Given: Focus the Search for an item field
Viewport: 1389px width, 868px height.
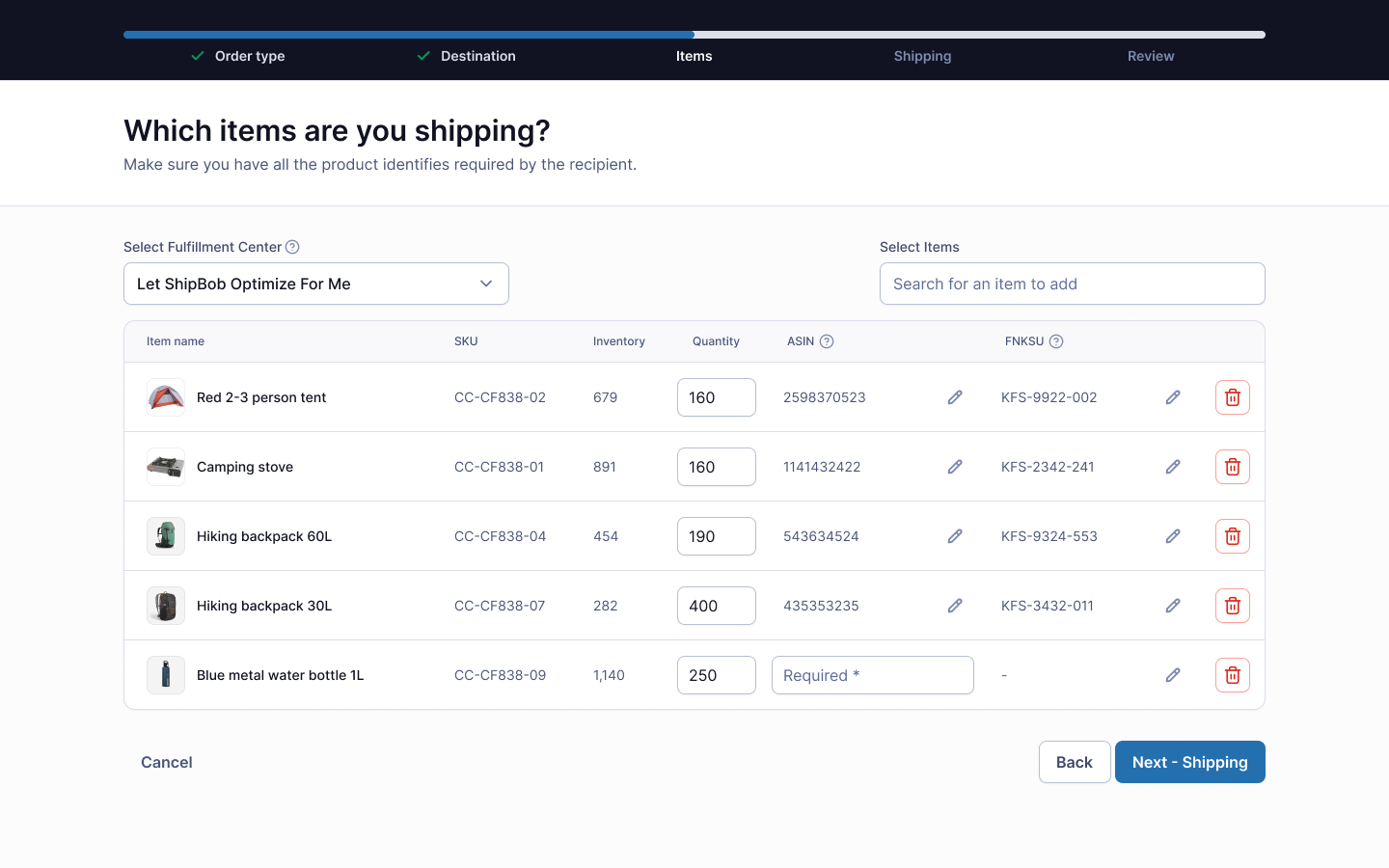Looking at the screenshot, I should pos(1072,284).
